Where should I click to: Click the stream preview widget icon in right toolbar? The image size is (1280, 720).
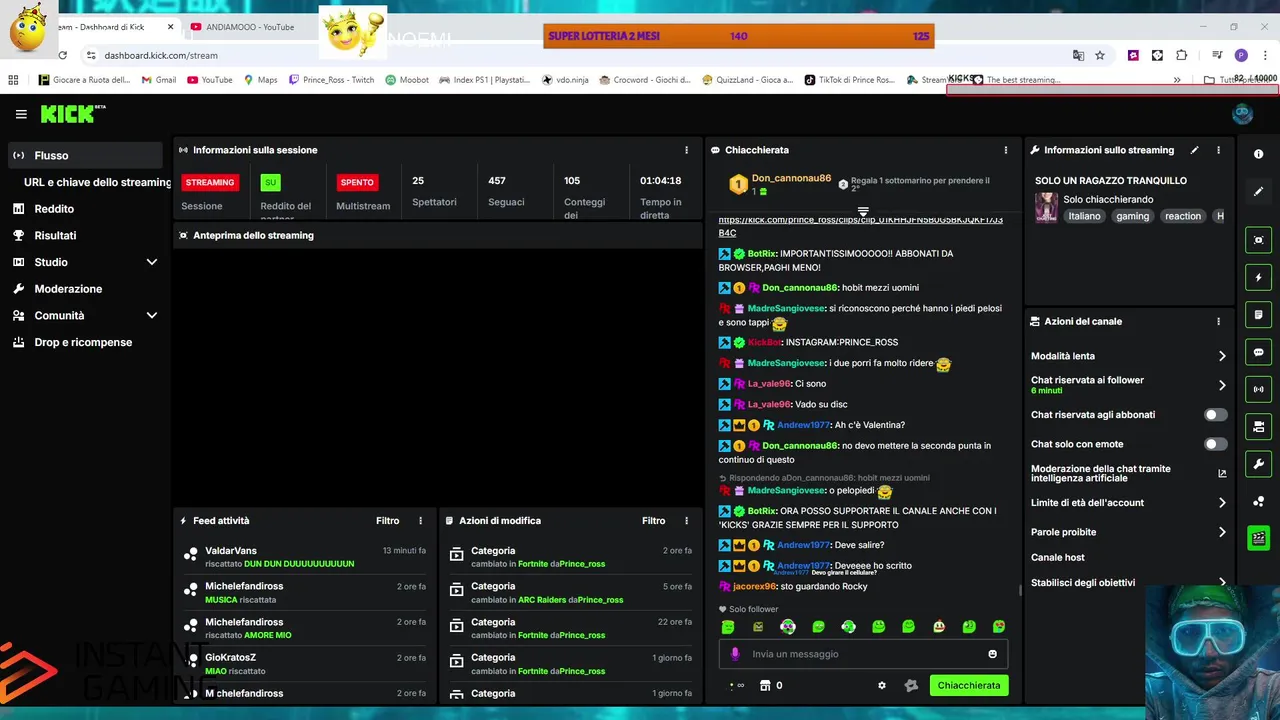pos(1258,240)
